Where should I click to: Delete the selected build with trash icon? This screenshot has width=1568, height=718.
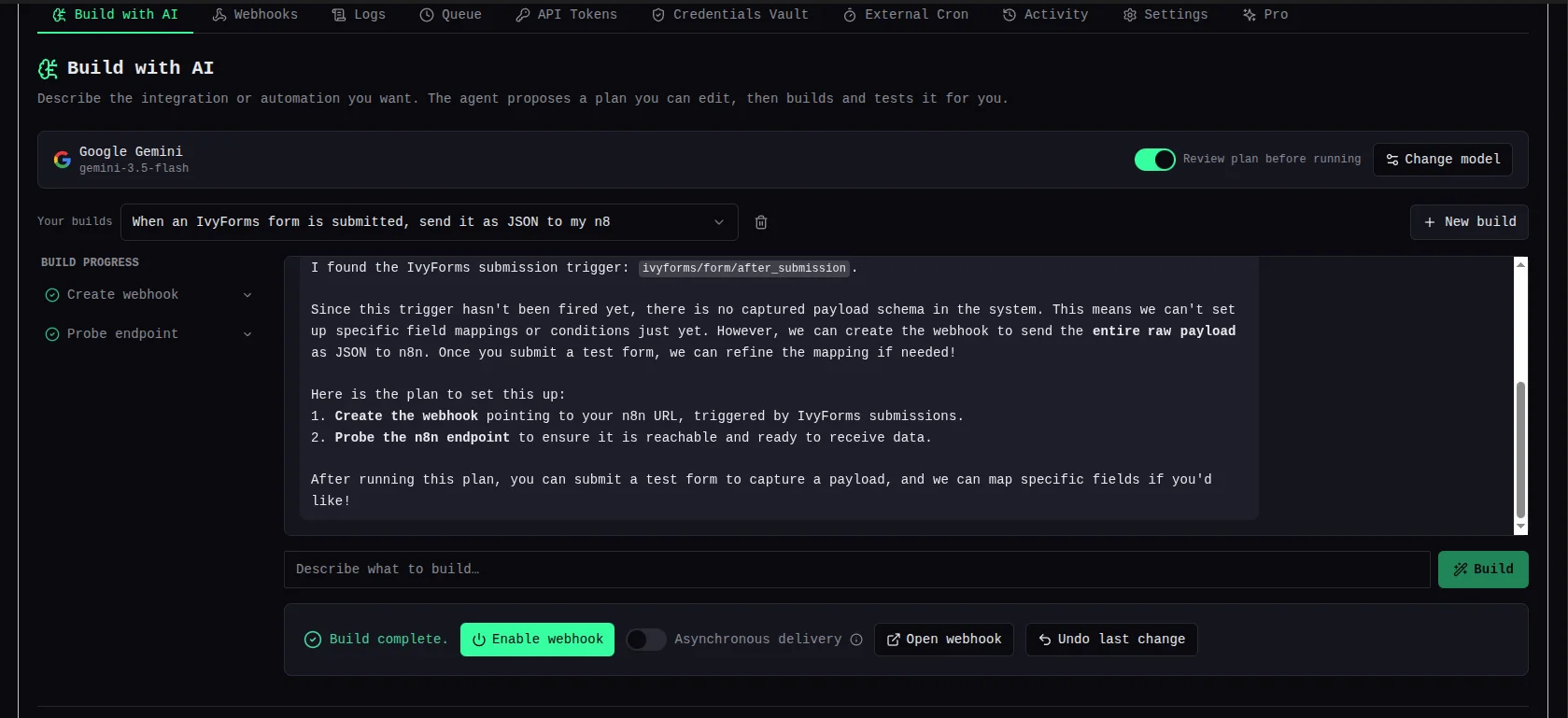[x=761, y=222]
